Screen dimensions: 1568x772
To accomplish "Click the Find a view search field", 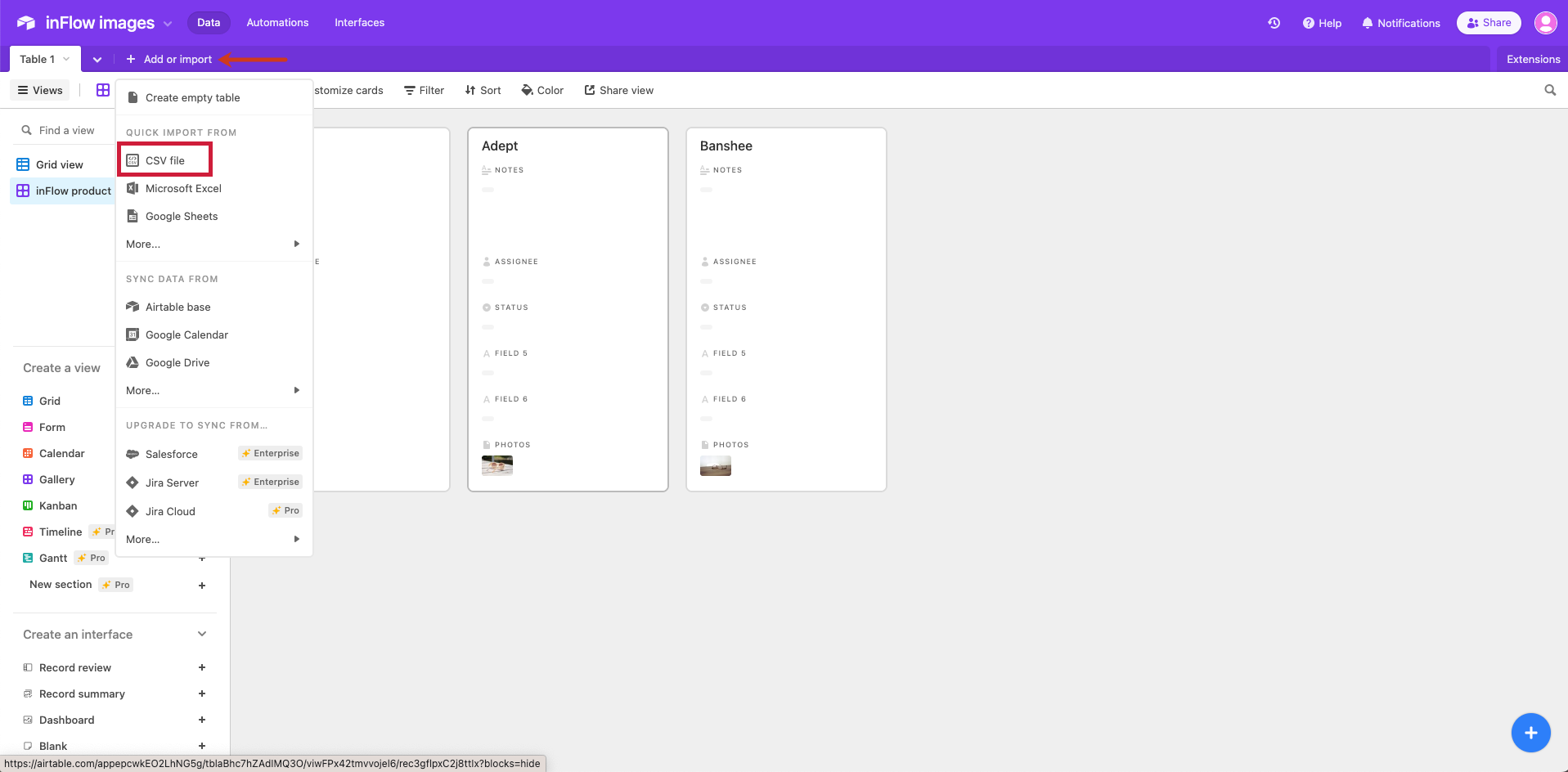I will point(65,130).
